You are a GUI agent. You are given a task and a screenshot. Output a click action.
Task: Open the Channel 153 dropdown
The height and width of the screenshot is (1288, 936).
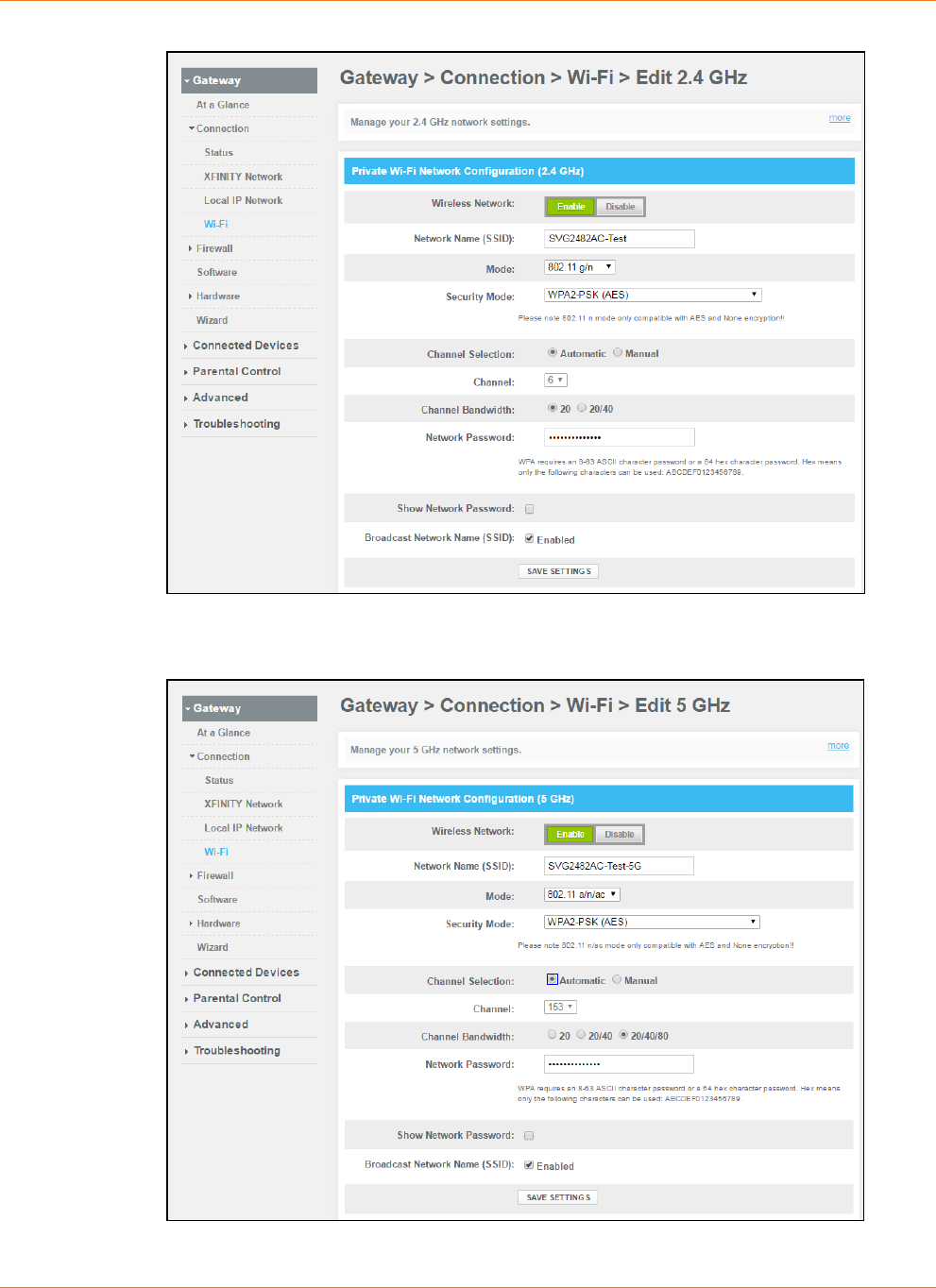(x=560, y=1007)
